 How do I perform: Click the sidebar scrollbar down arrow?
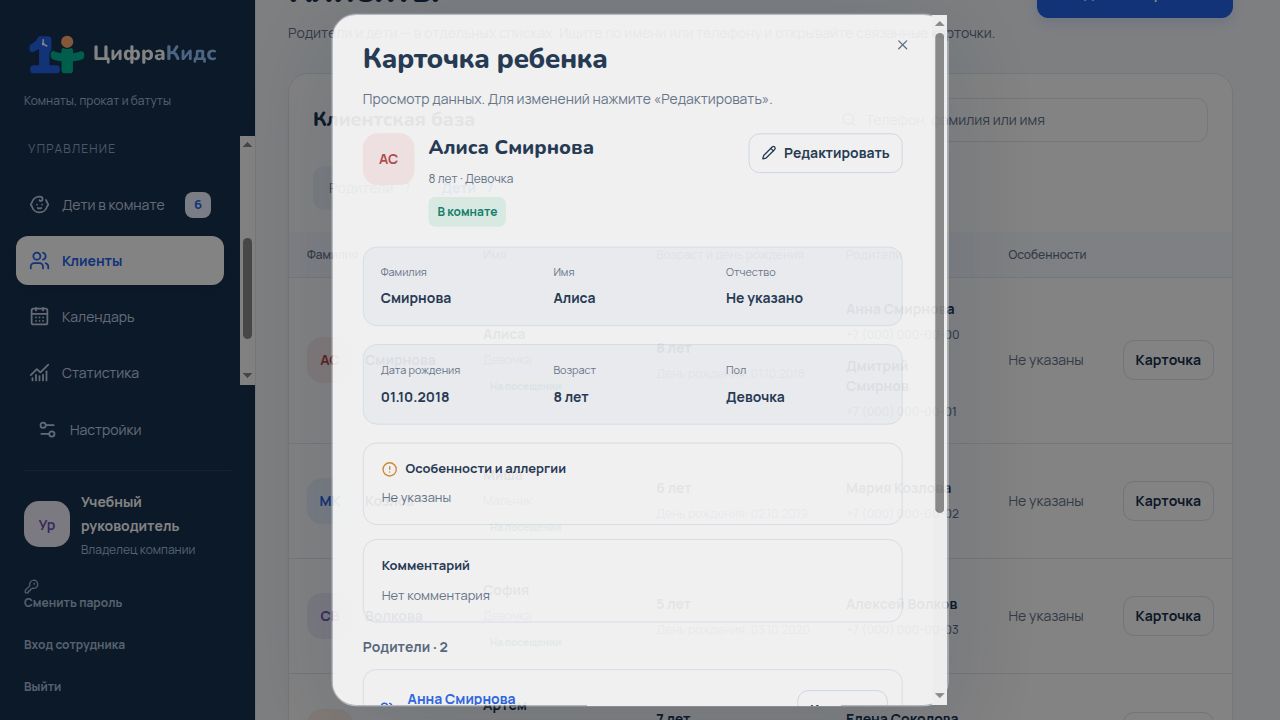pyautogui.click(x=248, y=376)
